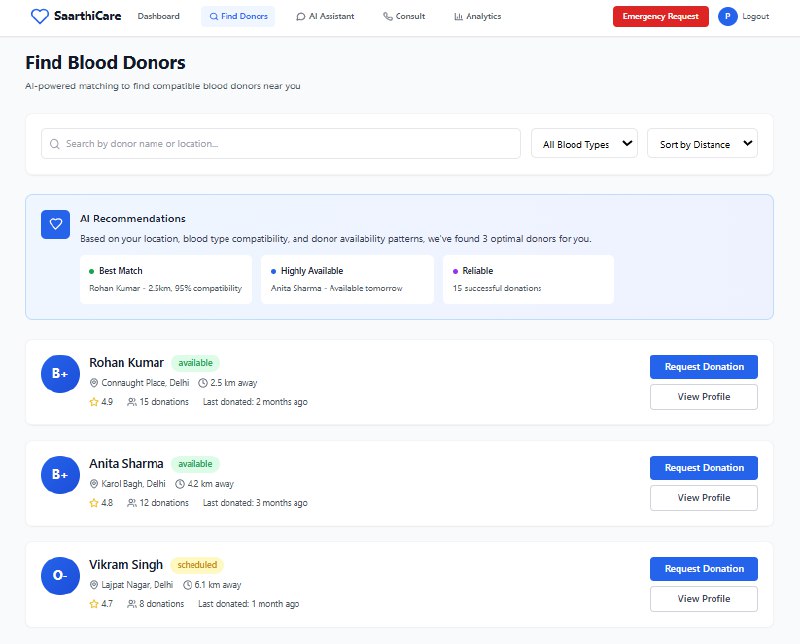Click the green dot of Best Match
This screenshot has width=800, height=644.
click(x=91, y=271)
